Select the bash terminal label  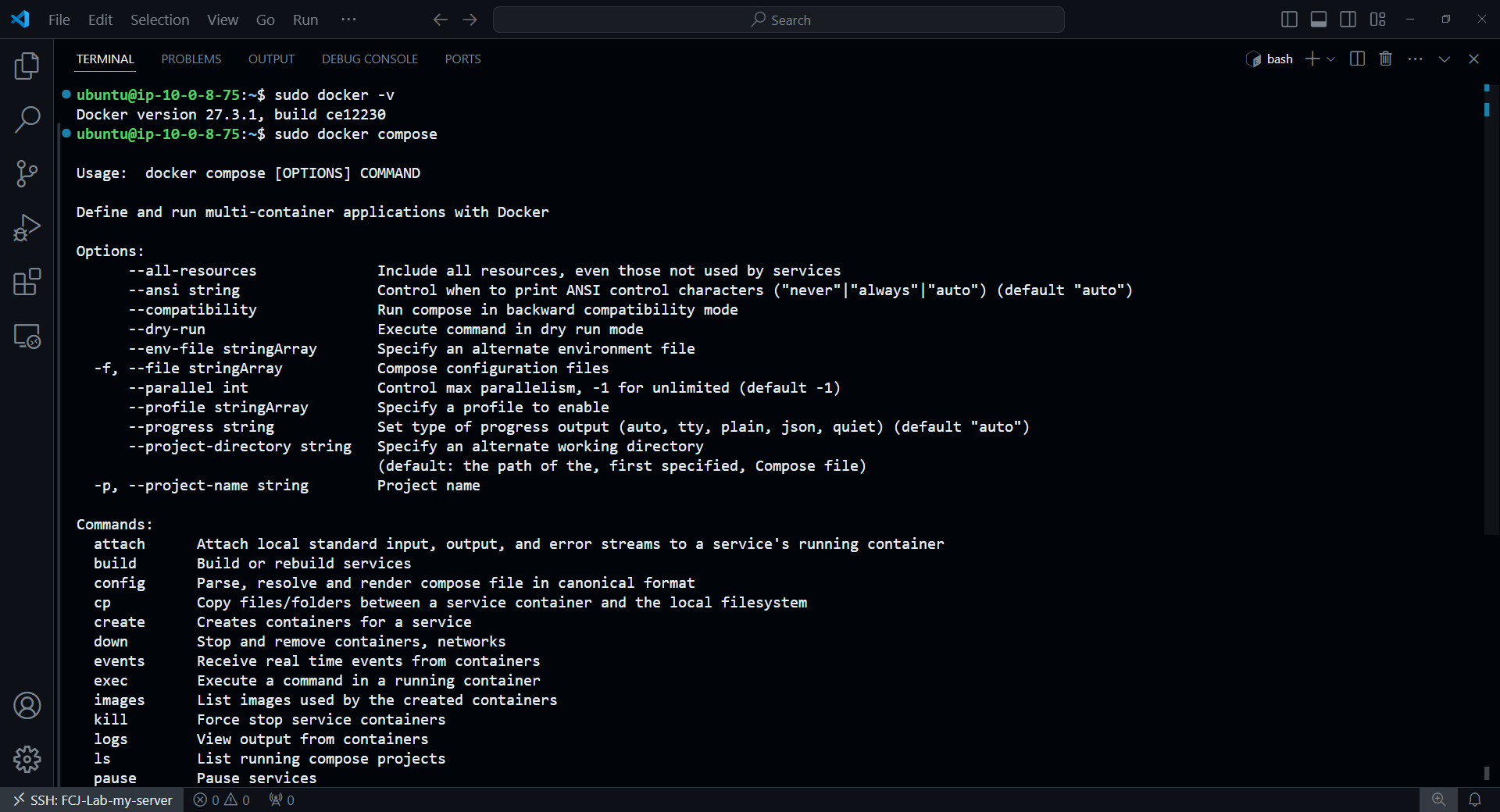click(1280, 59)
